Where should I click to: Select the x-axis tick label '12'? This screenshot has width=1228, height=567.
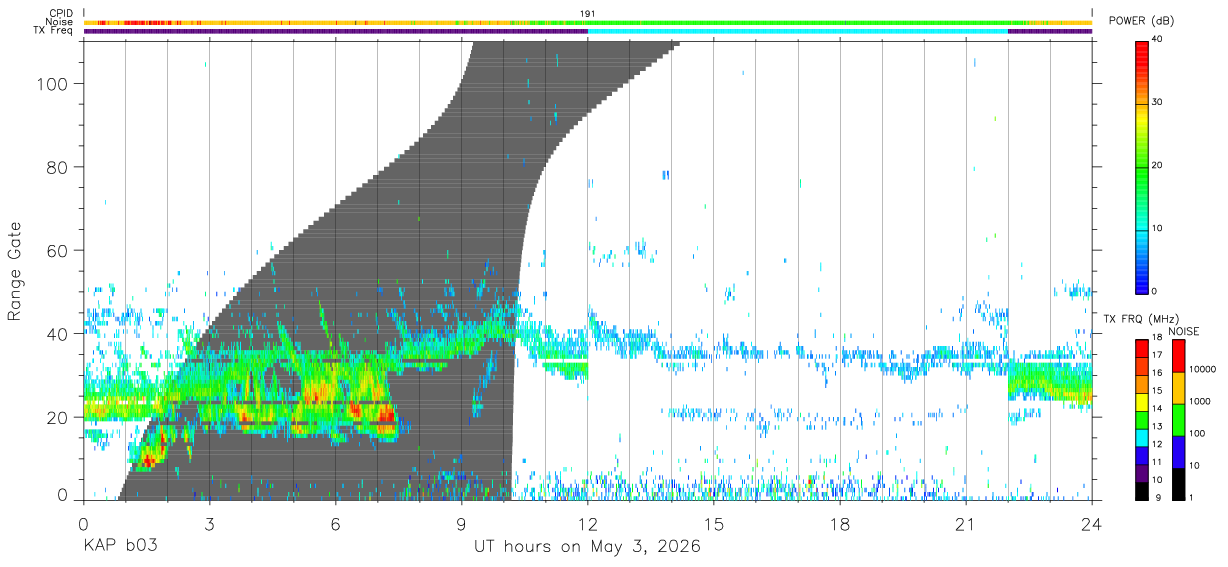588,524
